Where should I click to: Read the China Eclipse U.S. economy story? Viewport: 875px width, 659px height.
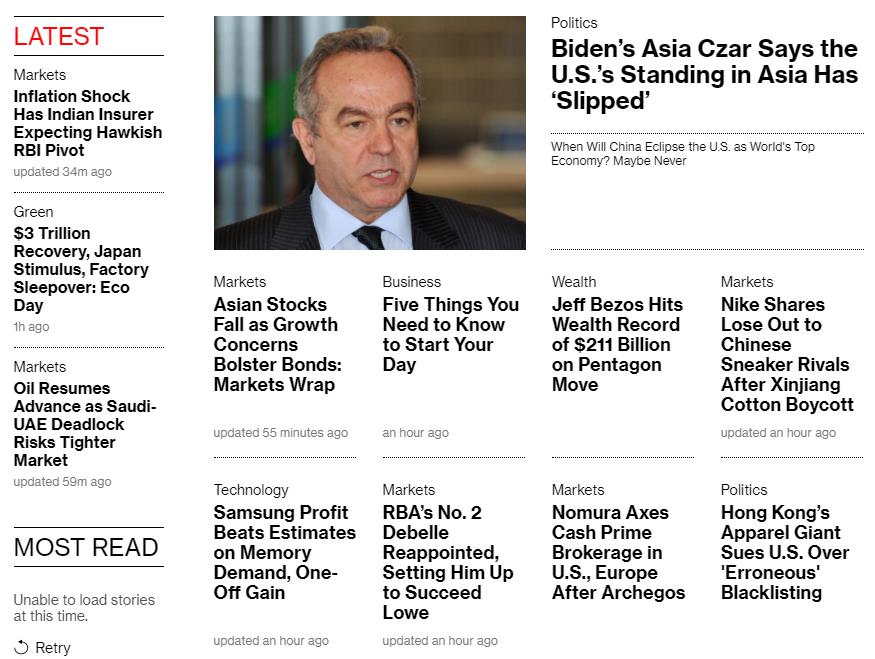tap(682, 154)
